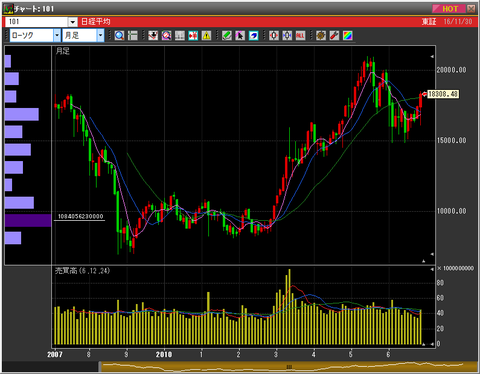This screenshot has height=374, width=480.
Task: Click the warning triangle alert icon
Action: point(206,36)
